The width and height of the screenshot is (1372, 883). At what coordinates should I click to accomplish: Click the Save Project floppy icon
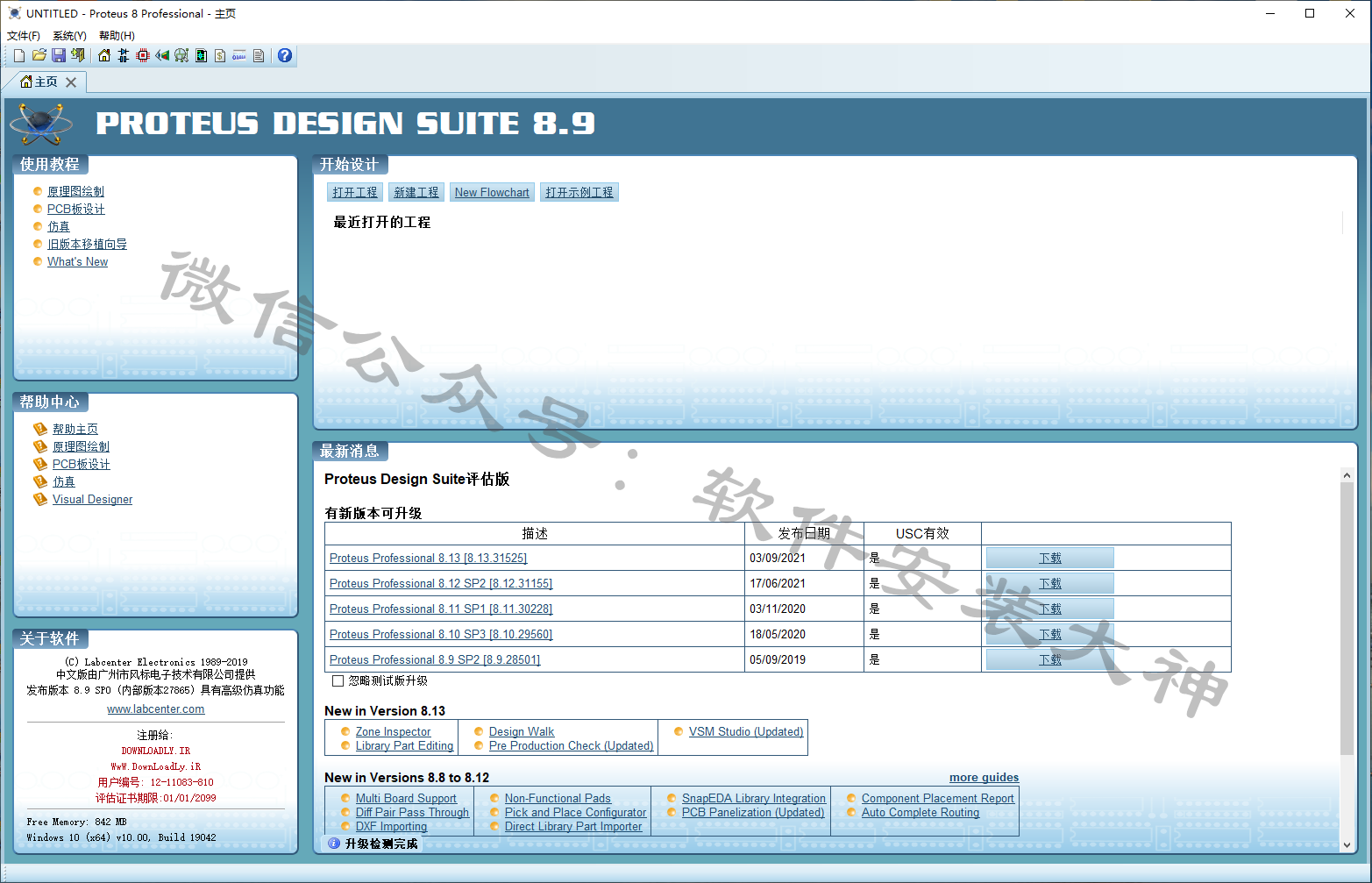[x=59, y=55]
